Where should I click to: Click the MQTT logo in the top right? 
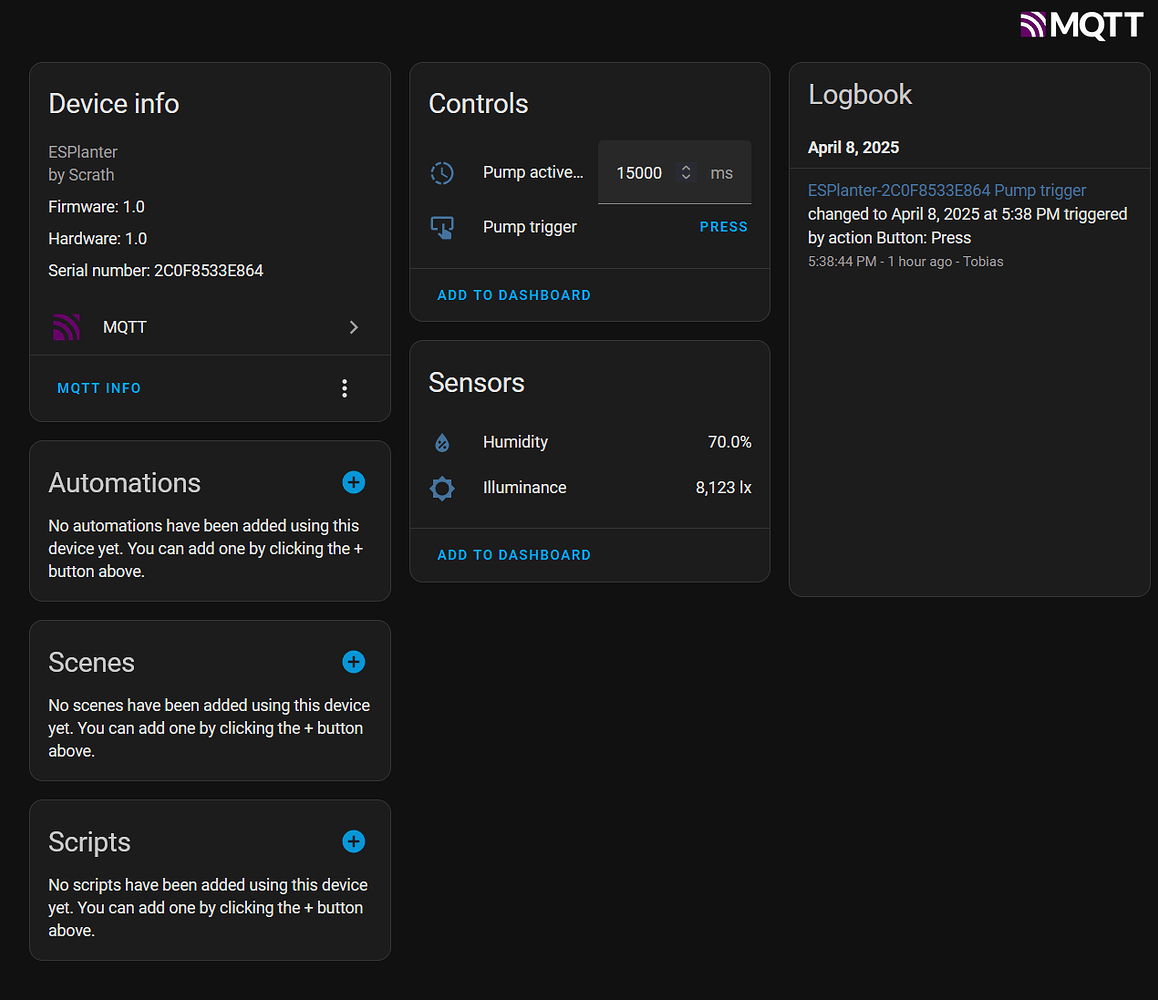point(1081,24)
